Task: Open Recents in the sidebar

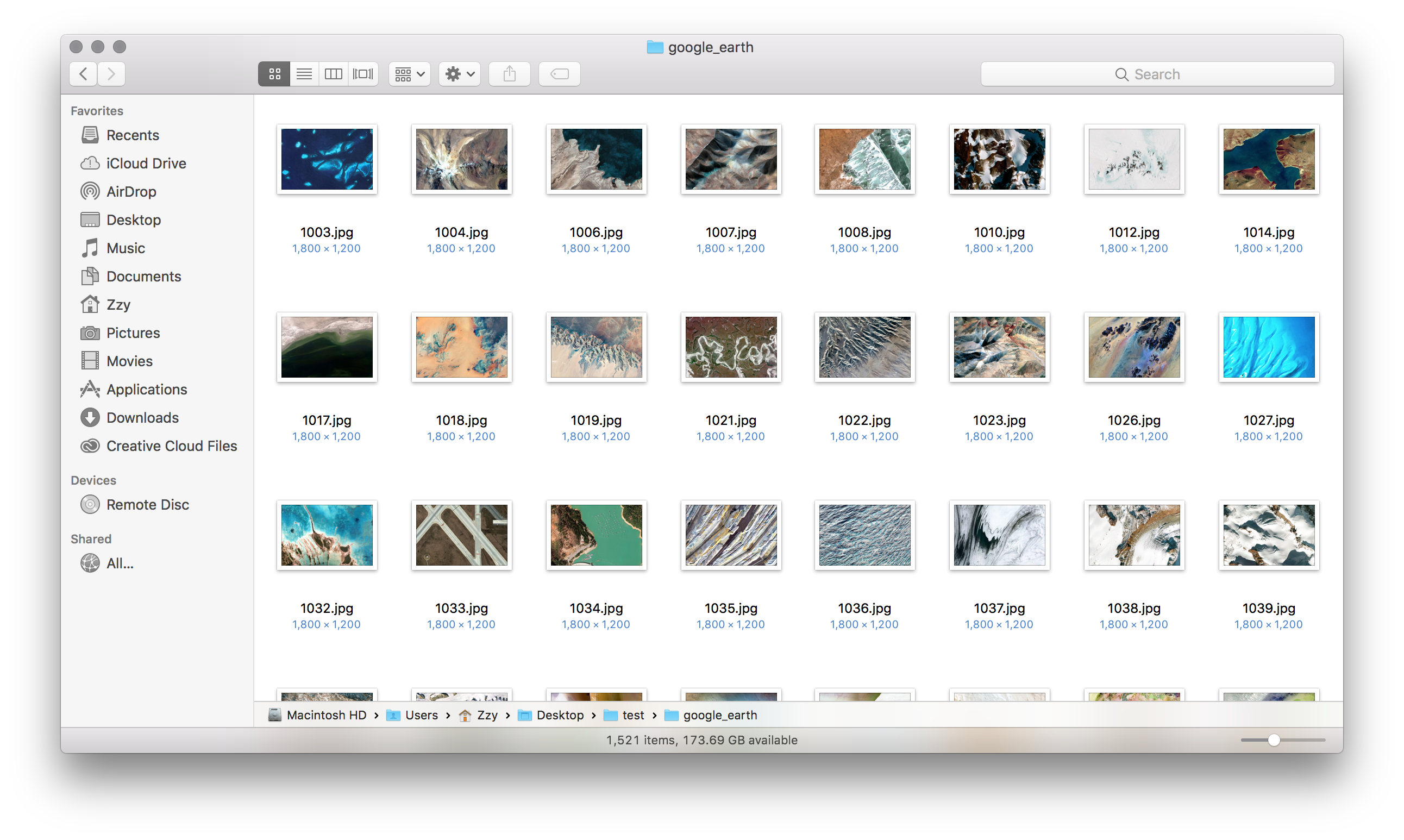Action: click(120, 135)
